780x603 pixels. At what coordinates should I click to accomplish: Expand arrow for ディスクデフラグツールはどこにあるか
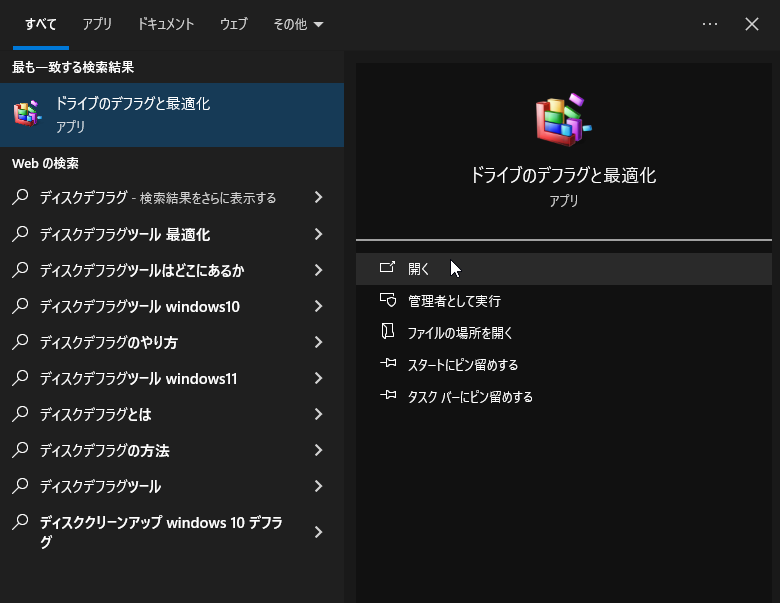pyautogui.click(x=318, y=270)
